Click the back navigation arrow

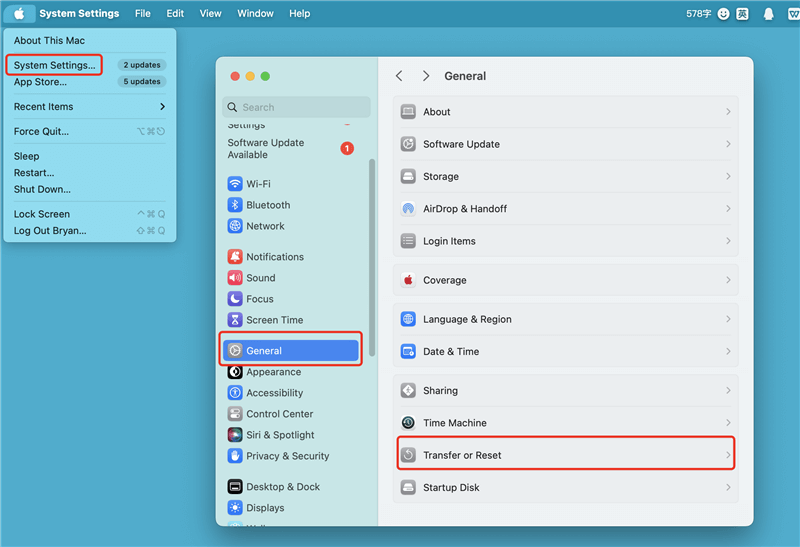click(x=399, y=76)
